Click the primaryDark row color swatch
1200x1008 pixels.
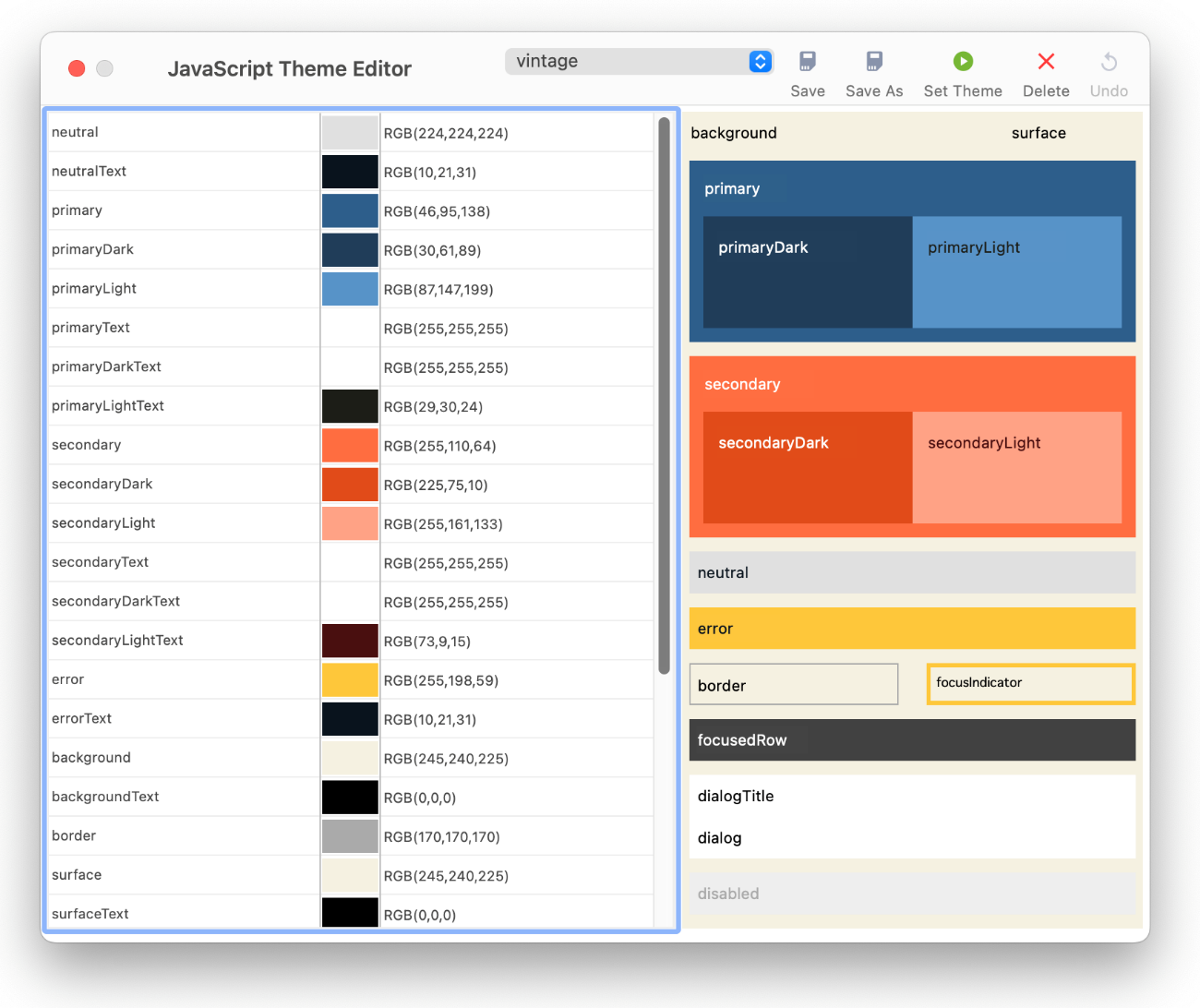tap(350, 250)
